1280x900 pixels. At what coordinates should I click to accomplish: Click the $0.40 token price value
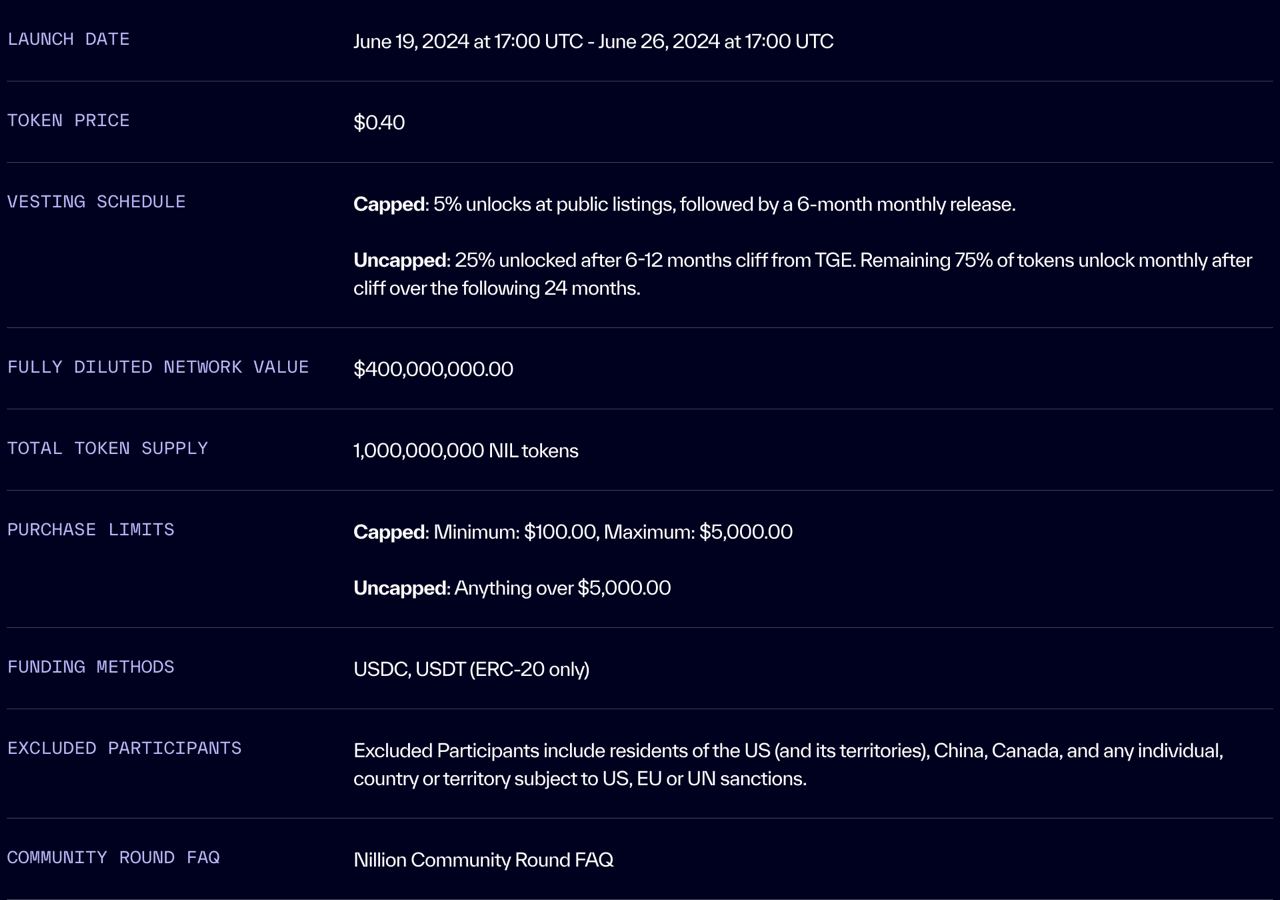pos(379,123)
